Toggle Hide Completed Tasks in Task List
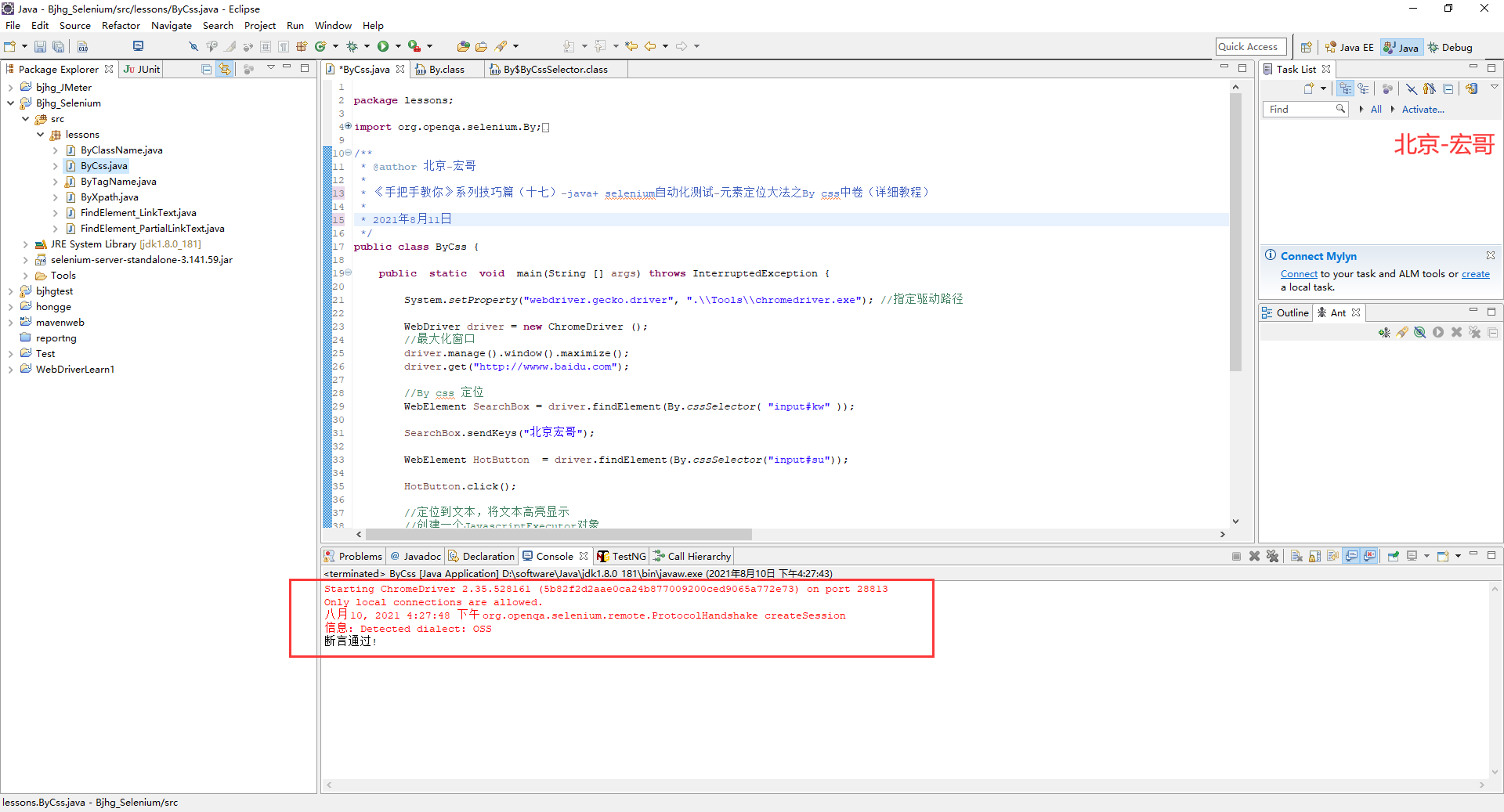Screen dimensions: 1504x812 pyautogui.click(x=1411, y=89)
